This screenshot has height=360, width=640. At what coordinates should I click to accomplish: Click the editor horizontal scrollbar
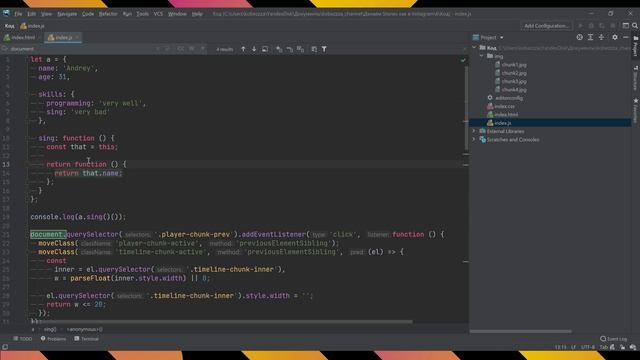pyautogui.click(x=222, y=322)
